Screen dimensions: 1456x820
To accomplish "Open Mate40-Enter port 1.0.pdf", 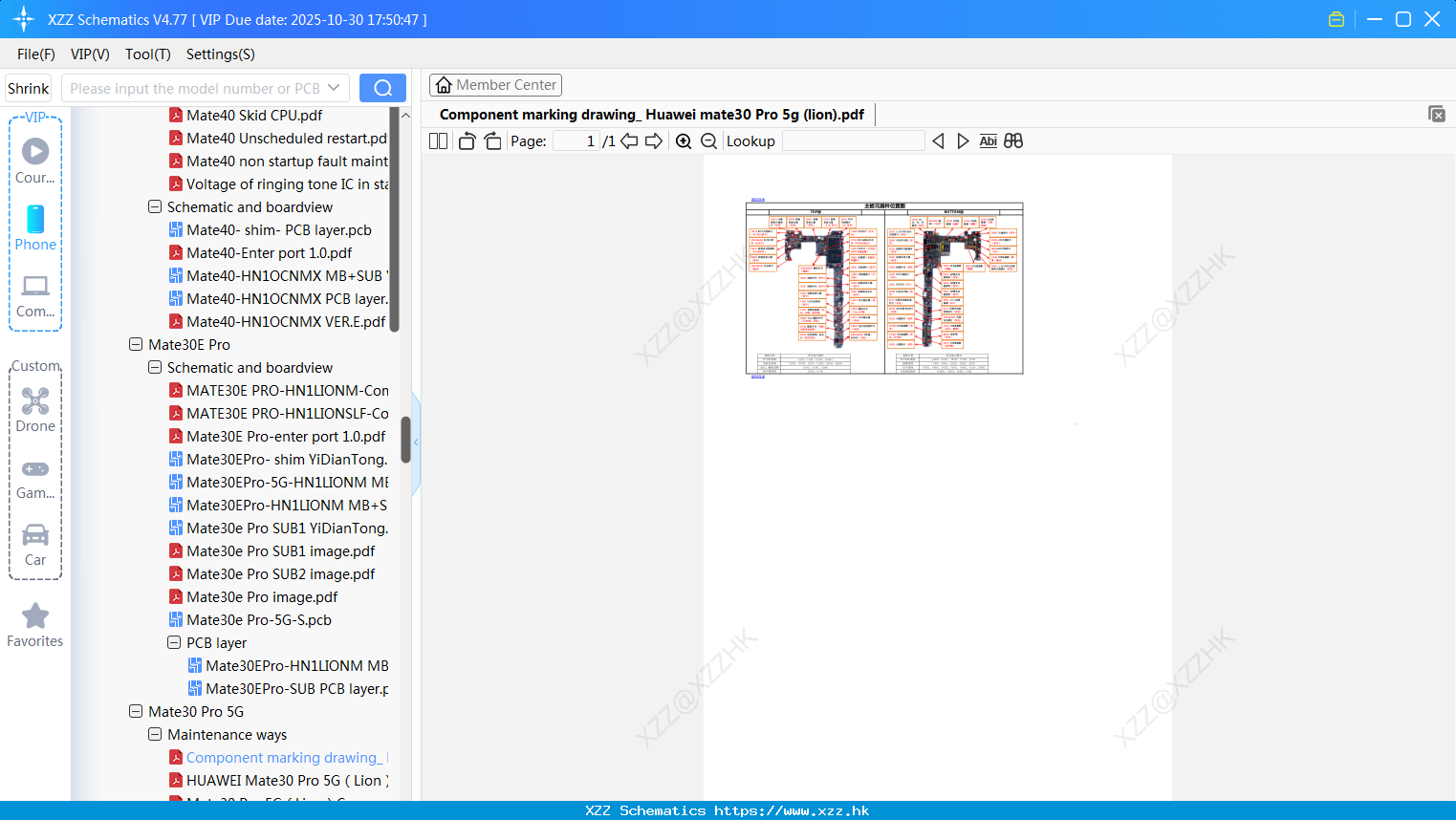I will pos(260,252).
